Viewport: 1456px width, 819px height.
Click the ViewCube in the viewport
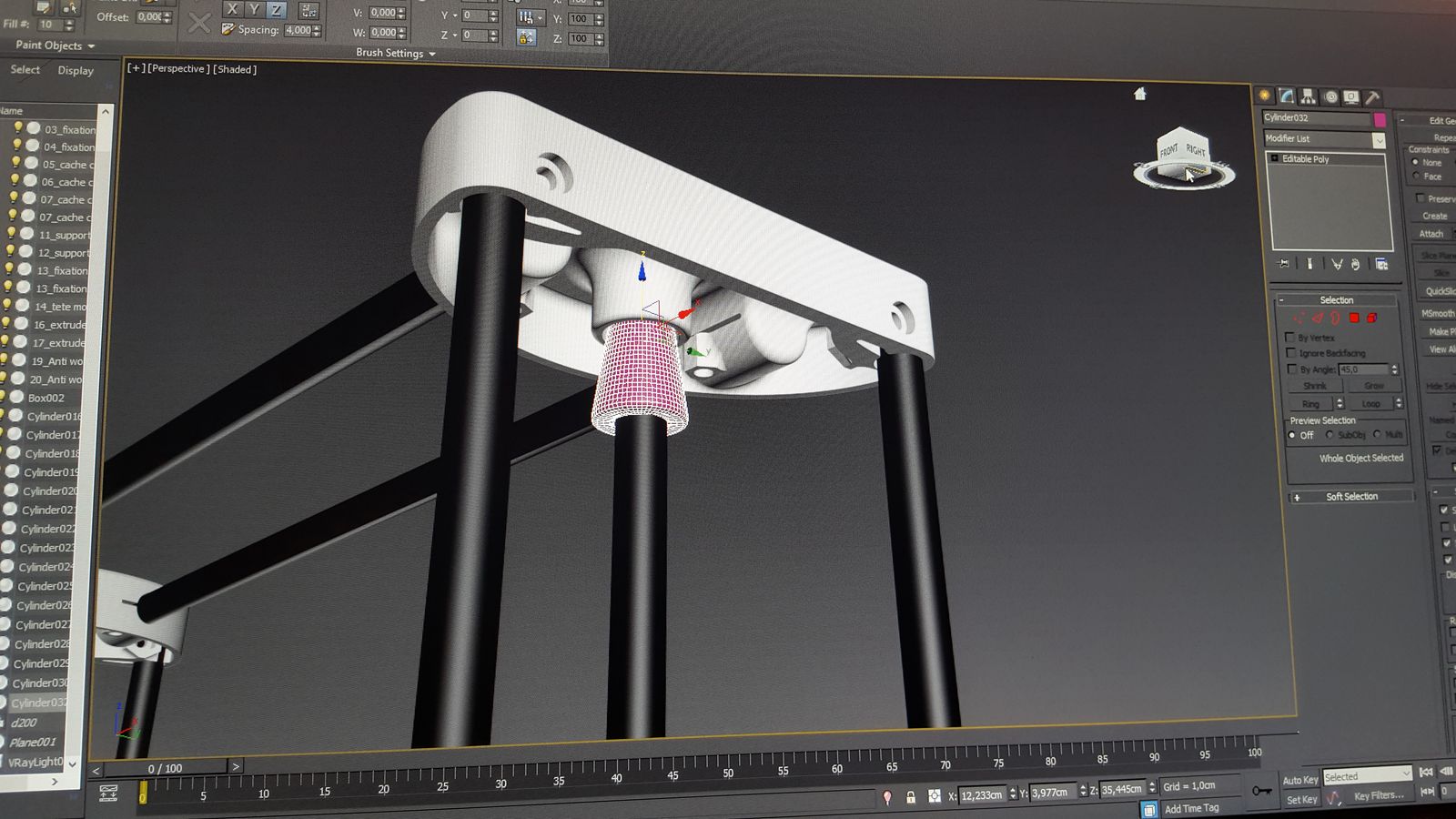[x=1184, y=157]
